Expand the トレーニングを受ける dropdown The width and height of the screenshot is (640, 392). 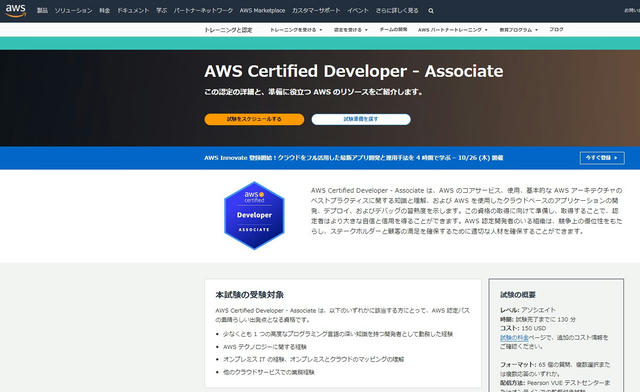coord(296,30)
